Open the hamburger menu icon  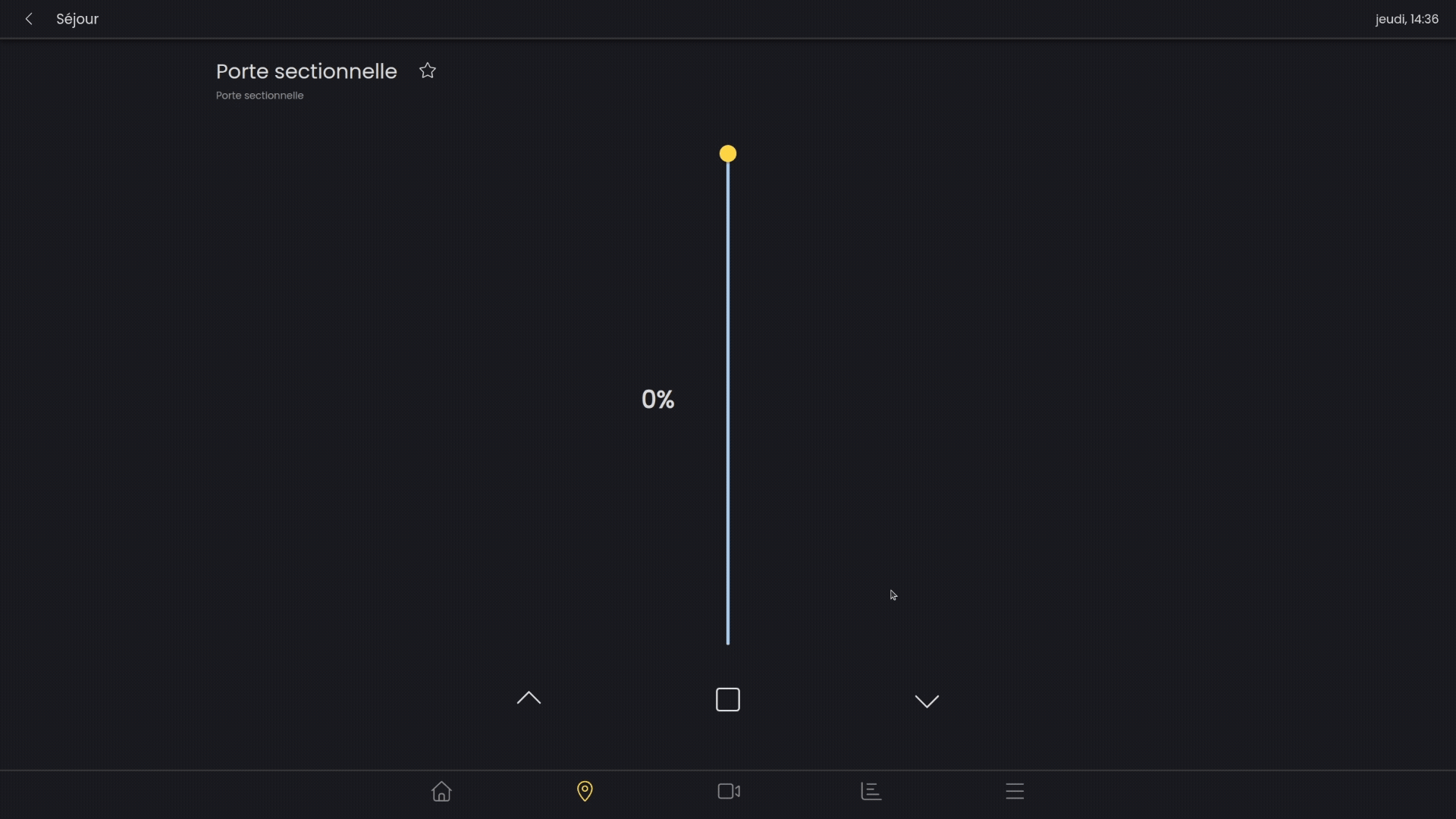(x=1014, y=791)
